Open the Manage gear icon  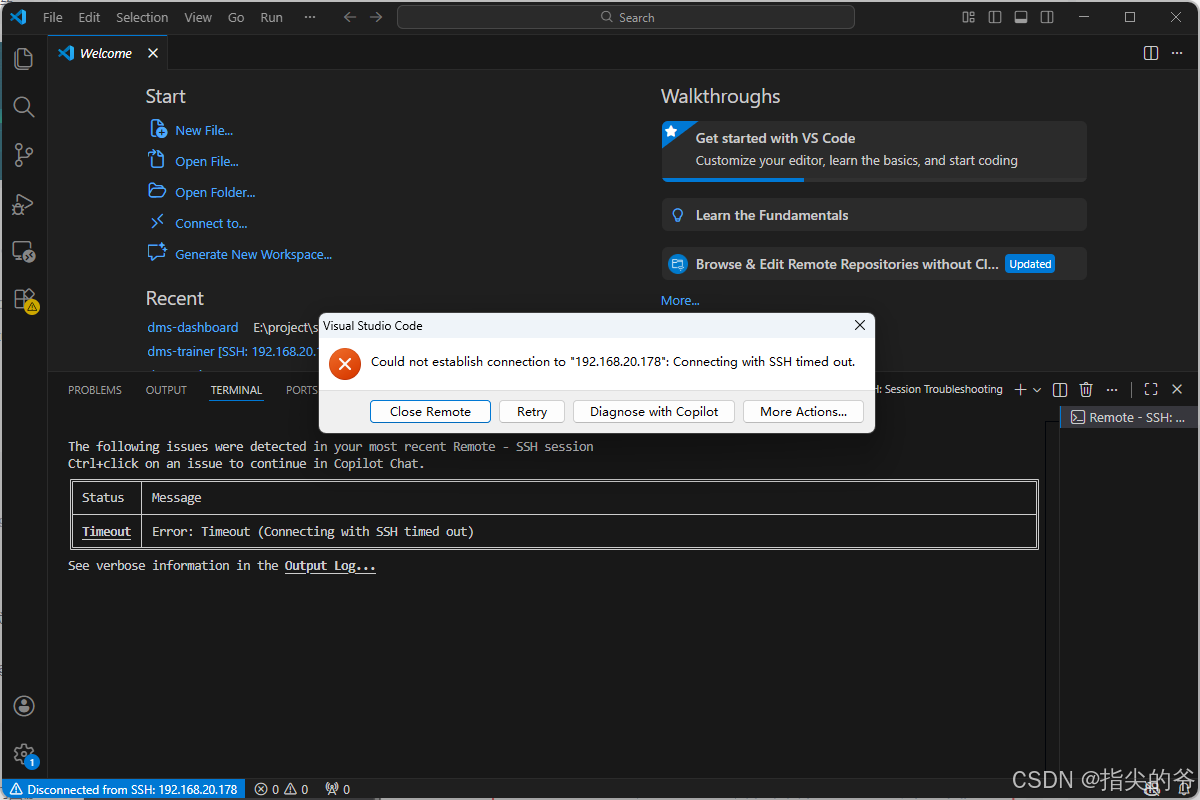coord(24,755)
